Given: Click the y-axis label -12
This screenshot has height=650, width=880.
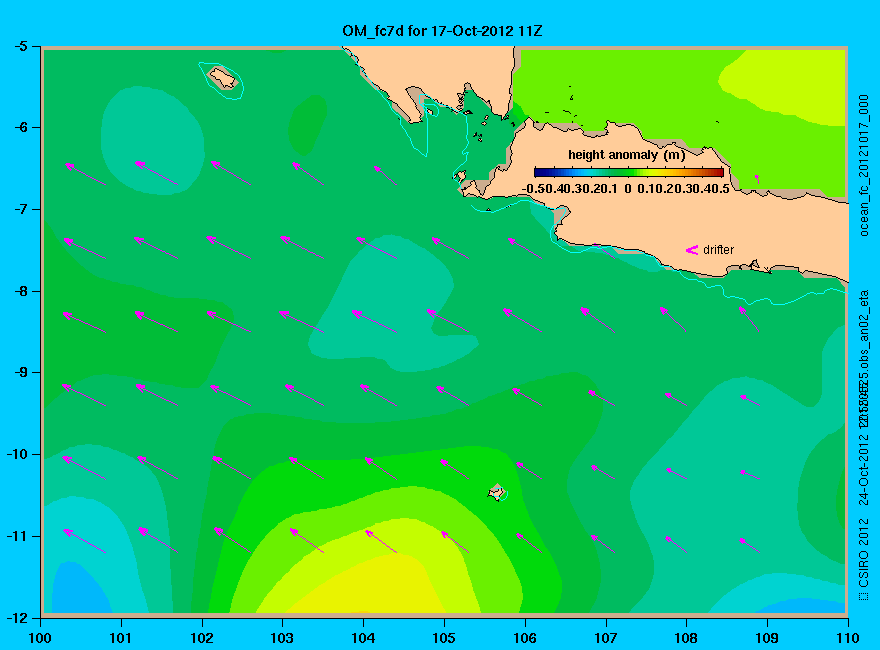Looking at the screenshot, I should pyautogui.click(x=17, y=617).
